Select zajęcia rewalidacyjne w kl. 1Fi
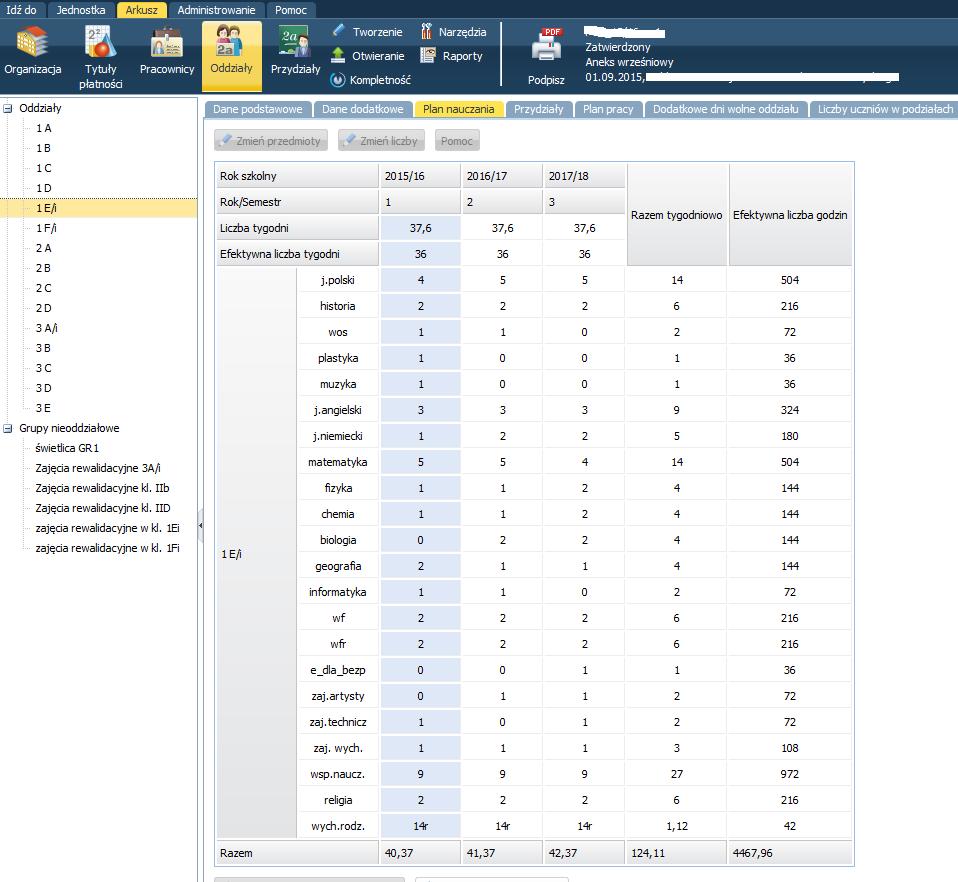The height and width of the screenshot is (882, 958). click(x=108, y=549)
